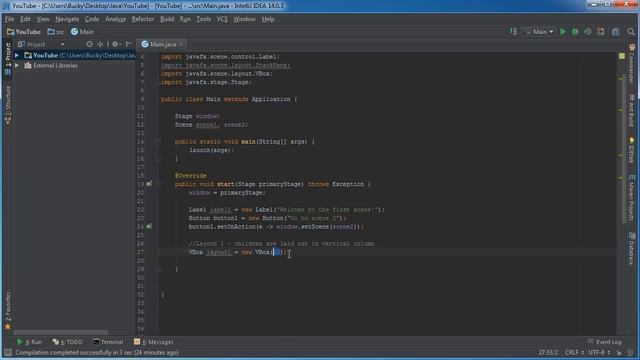This screenshot has width=640, height=360.
Task: Expand the YouTube project tree node
Action: click(17, 55)
